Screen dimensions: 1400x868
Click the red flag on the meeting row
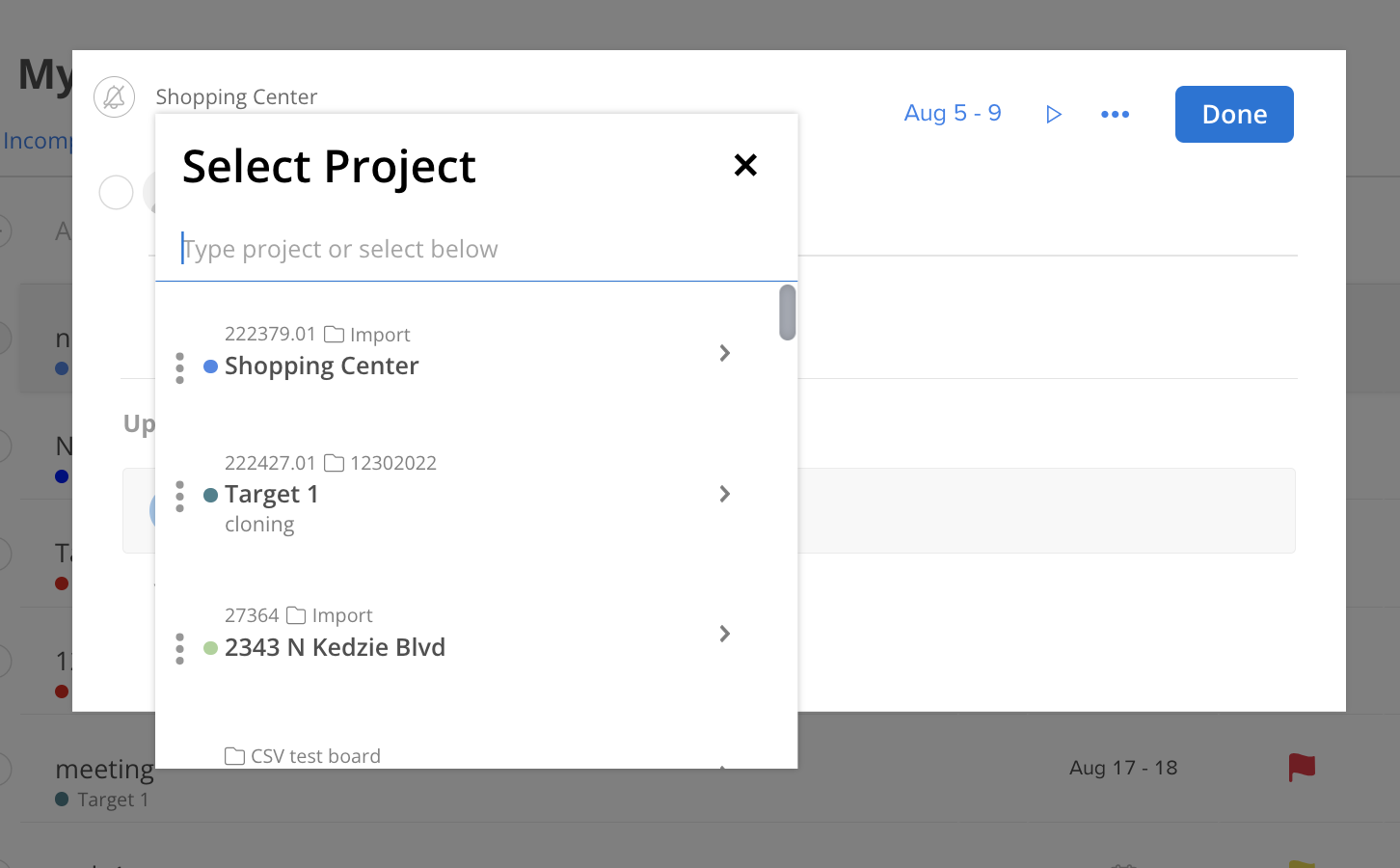click(1301, 767)
